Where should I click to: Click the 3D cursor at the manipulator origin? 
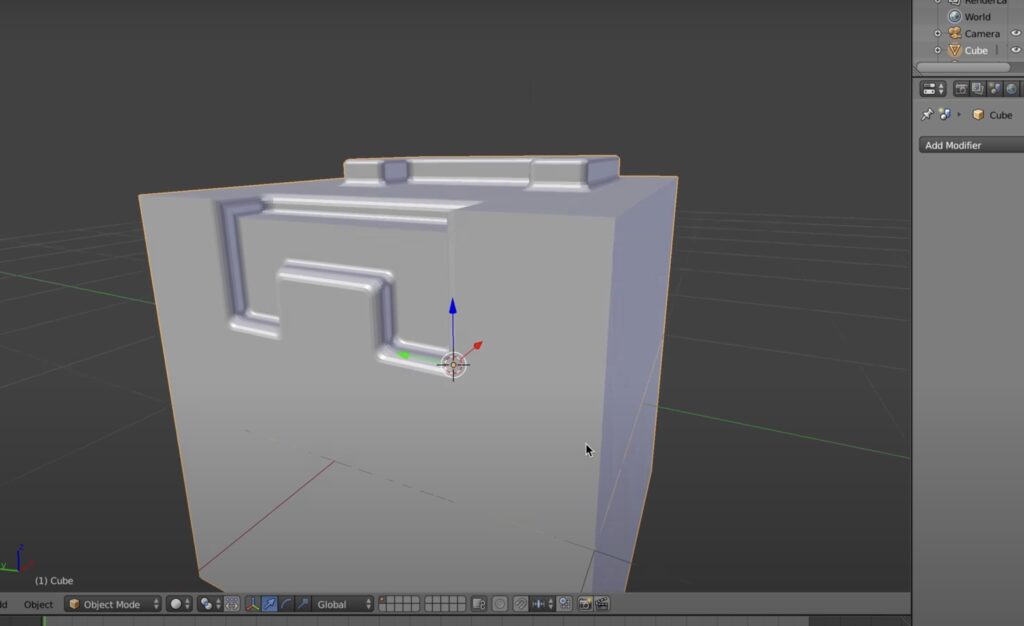[453, 365]
